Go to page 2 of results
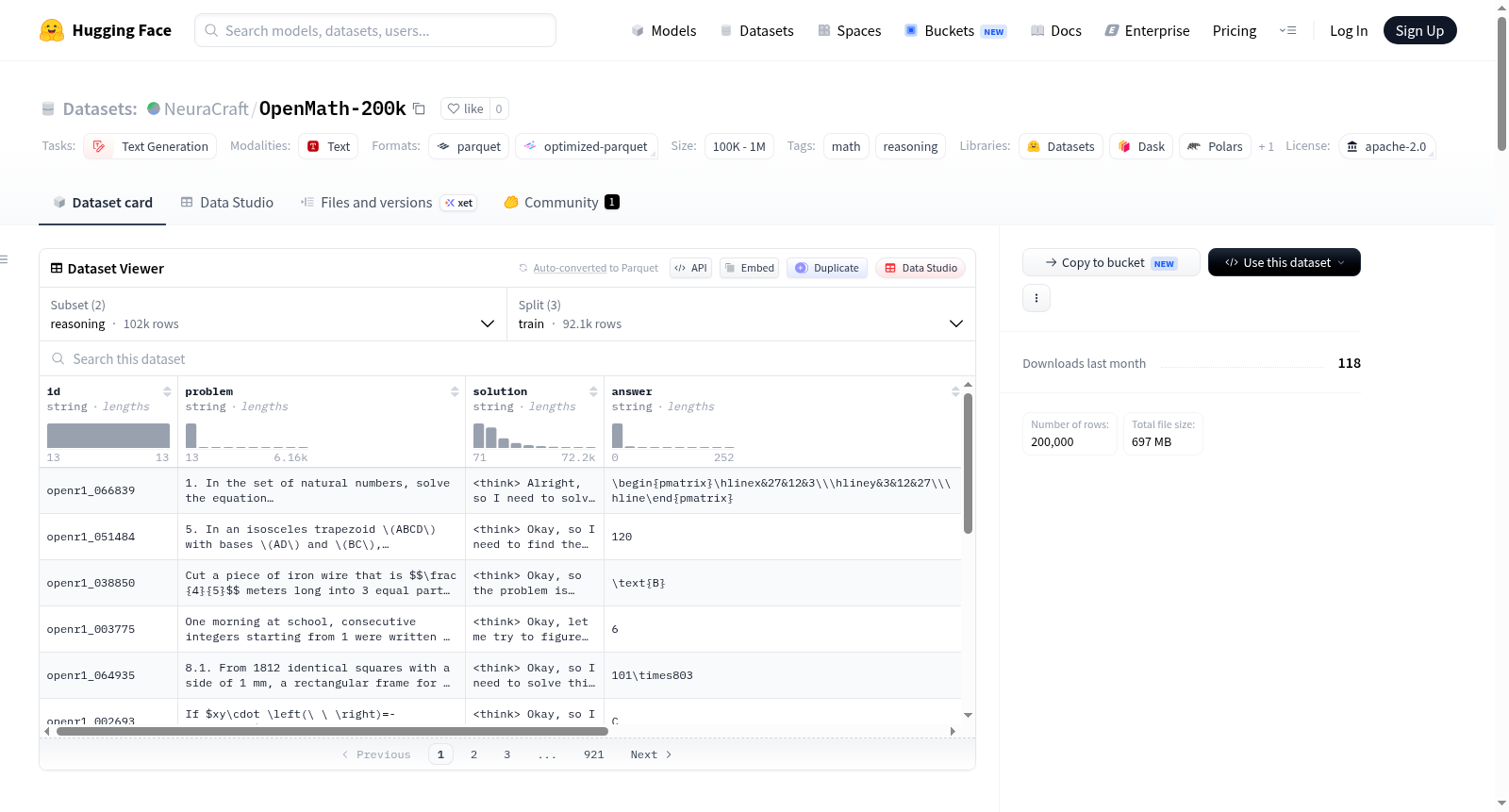Screen dimensions: 1509x812 click(473, 754)
